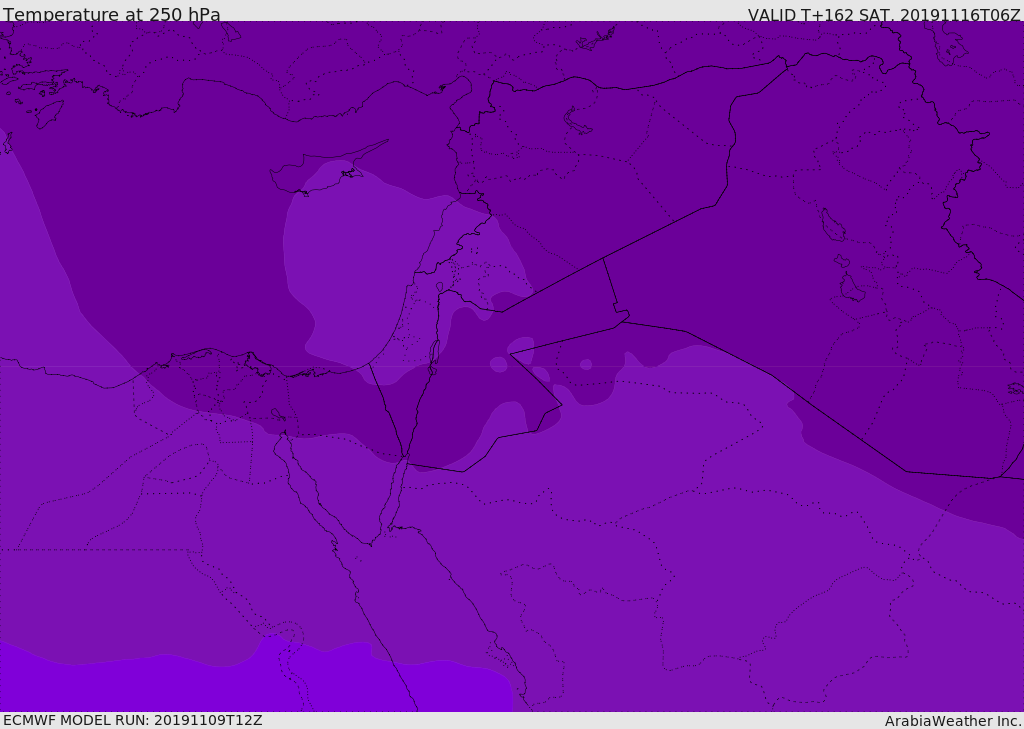Screen dimensions: 1024x729
Task: Click the 'Temperature at 250 hPa' title text
Action: click(x=112, y=14)
